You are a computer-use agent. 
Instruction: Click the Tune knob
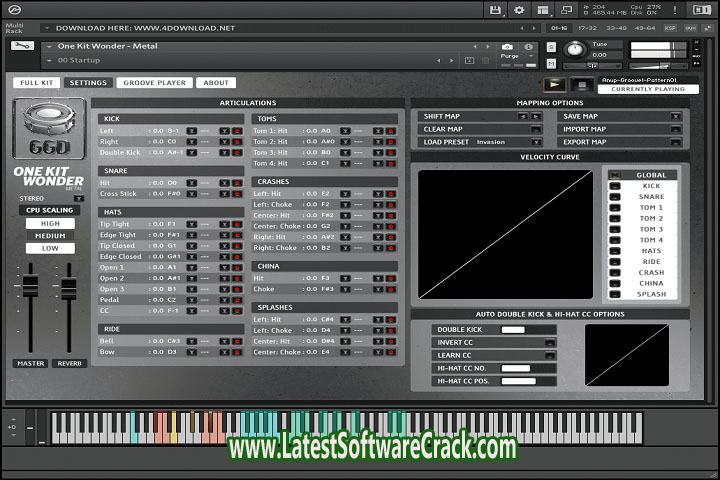pyautogui.click(x=575, y=49)
